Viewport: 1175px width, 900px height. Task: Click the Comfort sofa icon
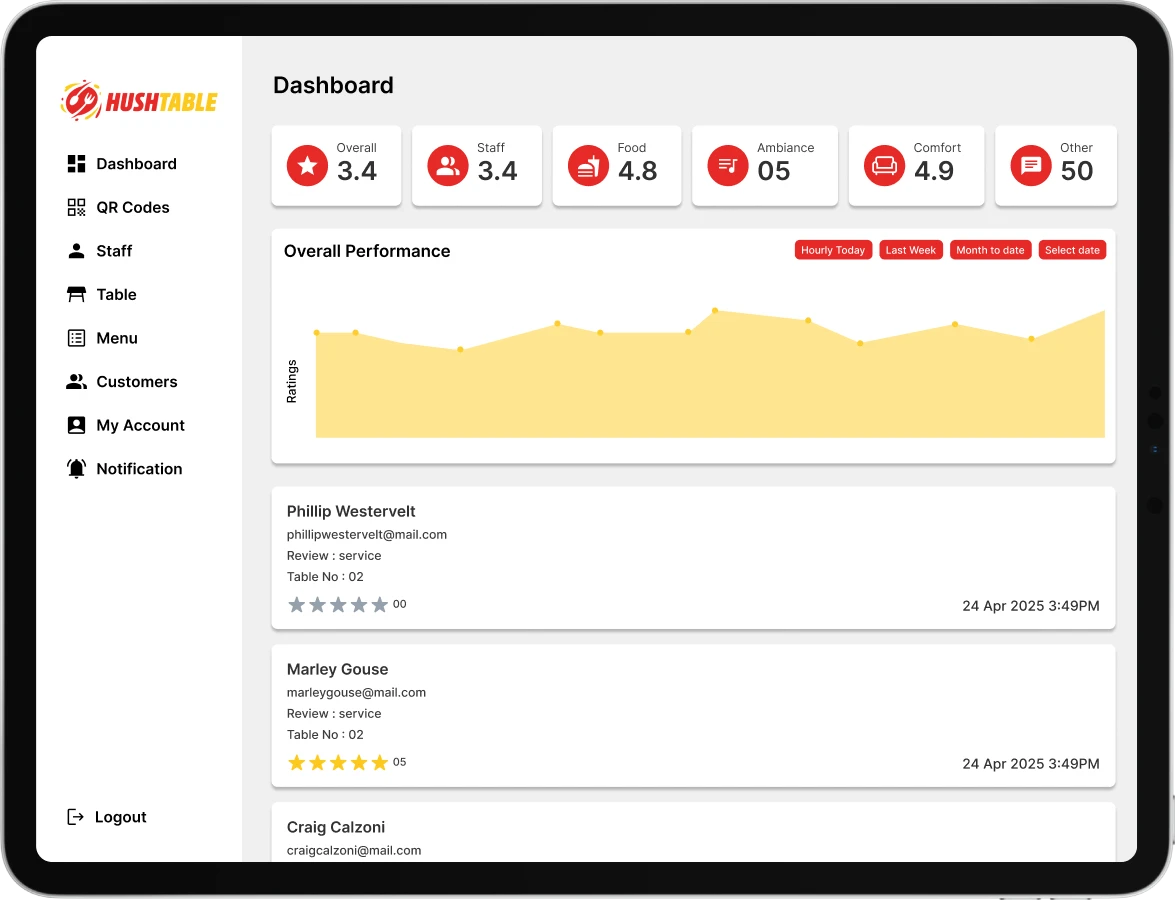[x=884, y=166]
